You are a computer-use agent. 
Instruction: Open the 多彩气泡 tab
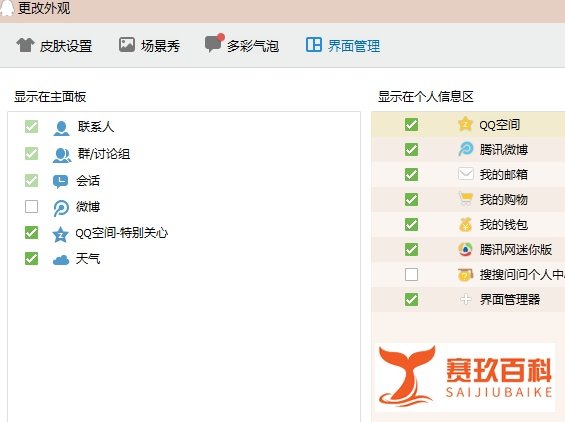click(x=242, y=45)
